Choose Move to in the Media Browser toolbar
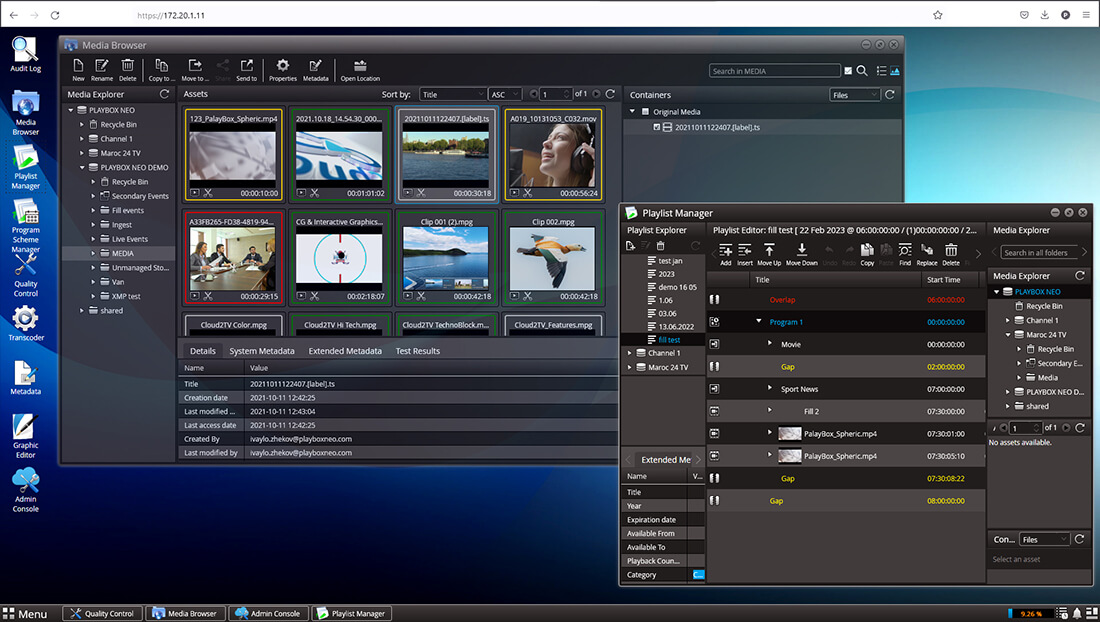 195,69
